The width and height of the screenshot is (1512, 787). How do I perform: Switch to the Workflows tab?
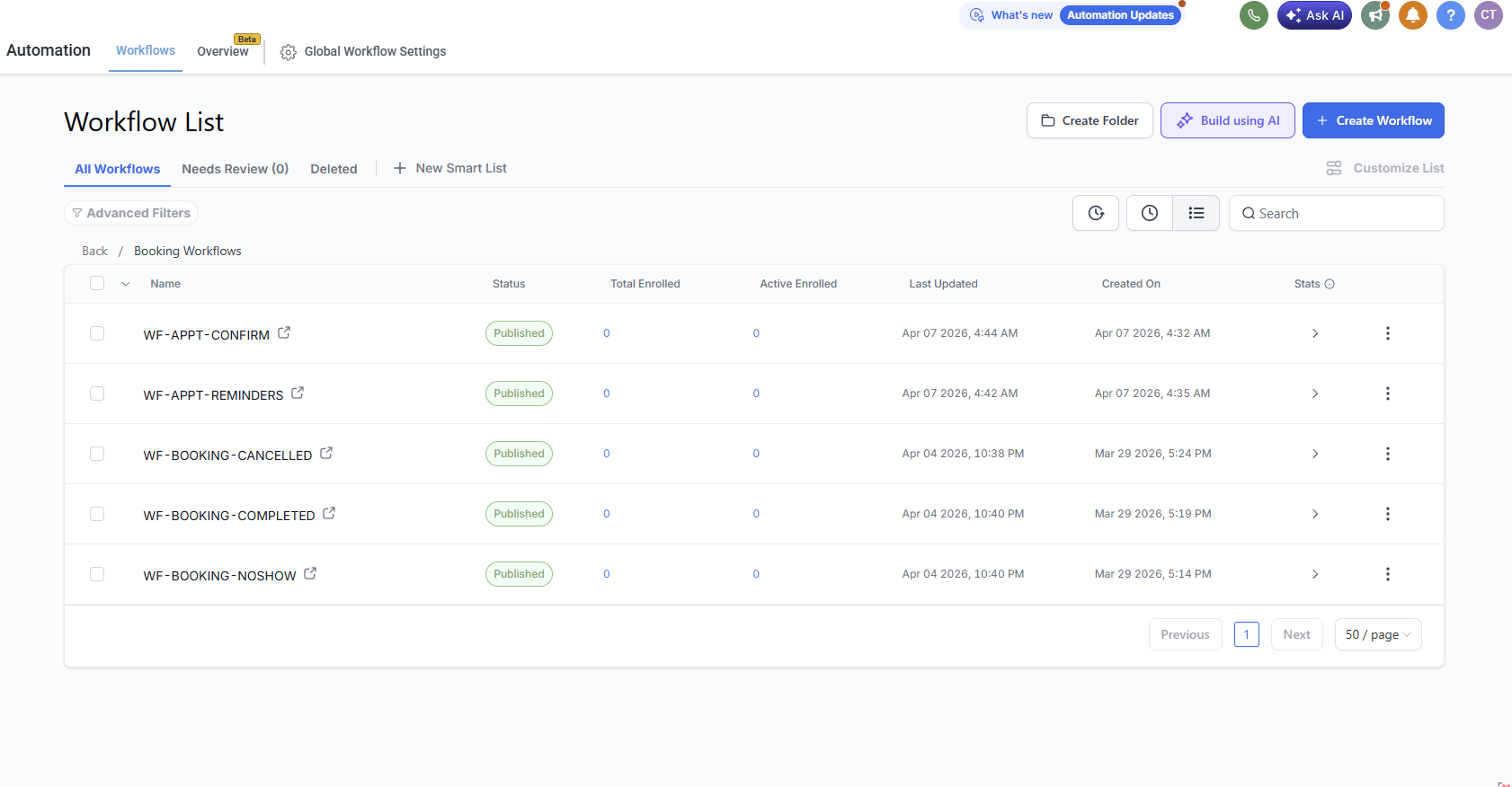coord(146,50)
